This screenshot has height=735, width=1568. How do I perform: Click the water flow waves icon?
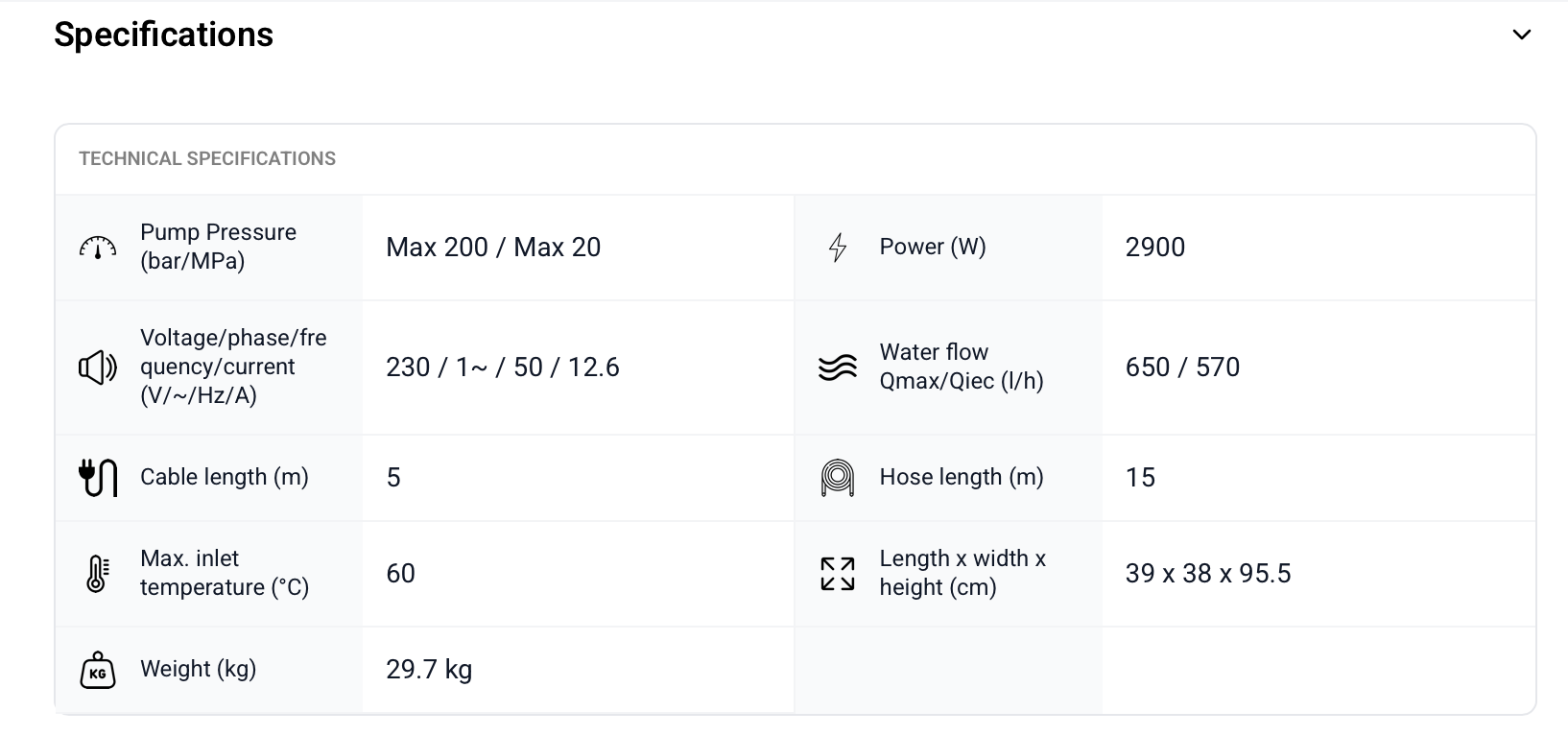pyautogui.click(x=838, y=367)
